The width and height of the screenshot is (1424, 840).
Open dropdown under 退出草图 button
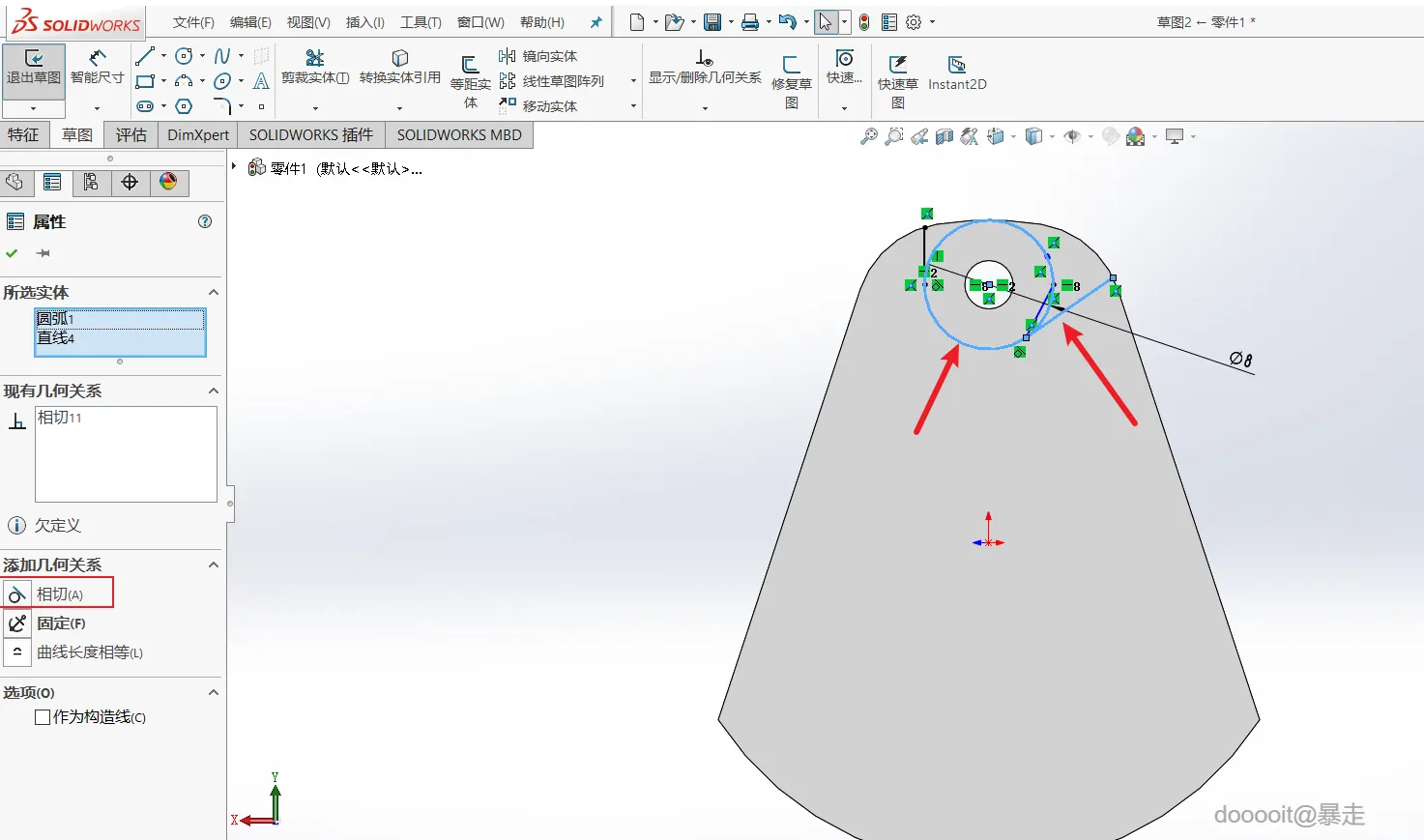34,108
